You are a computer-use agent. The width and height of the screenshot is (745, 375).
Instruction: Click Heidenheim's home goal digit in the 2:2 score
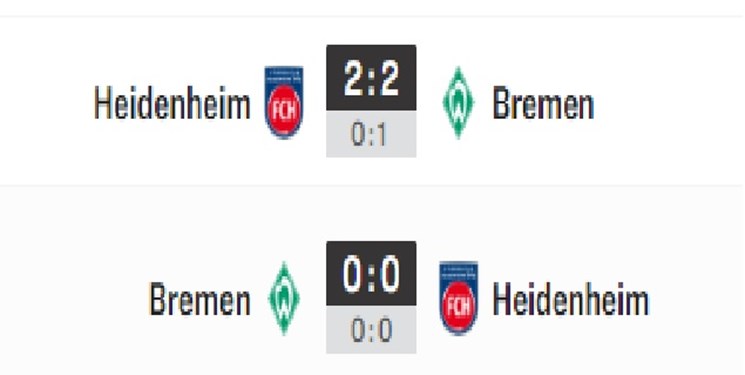353,78
